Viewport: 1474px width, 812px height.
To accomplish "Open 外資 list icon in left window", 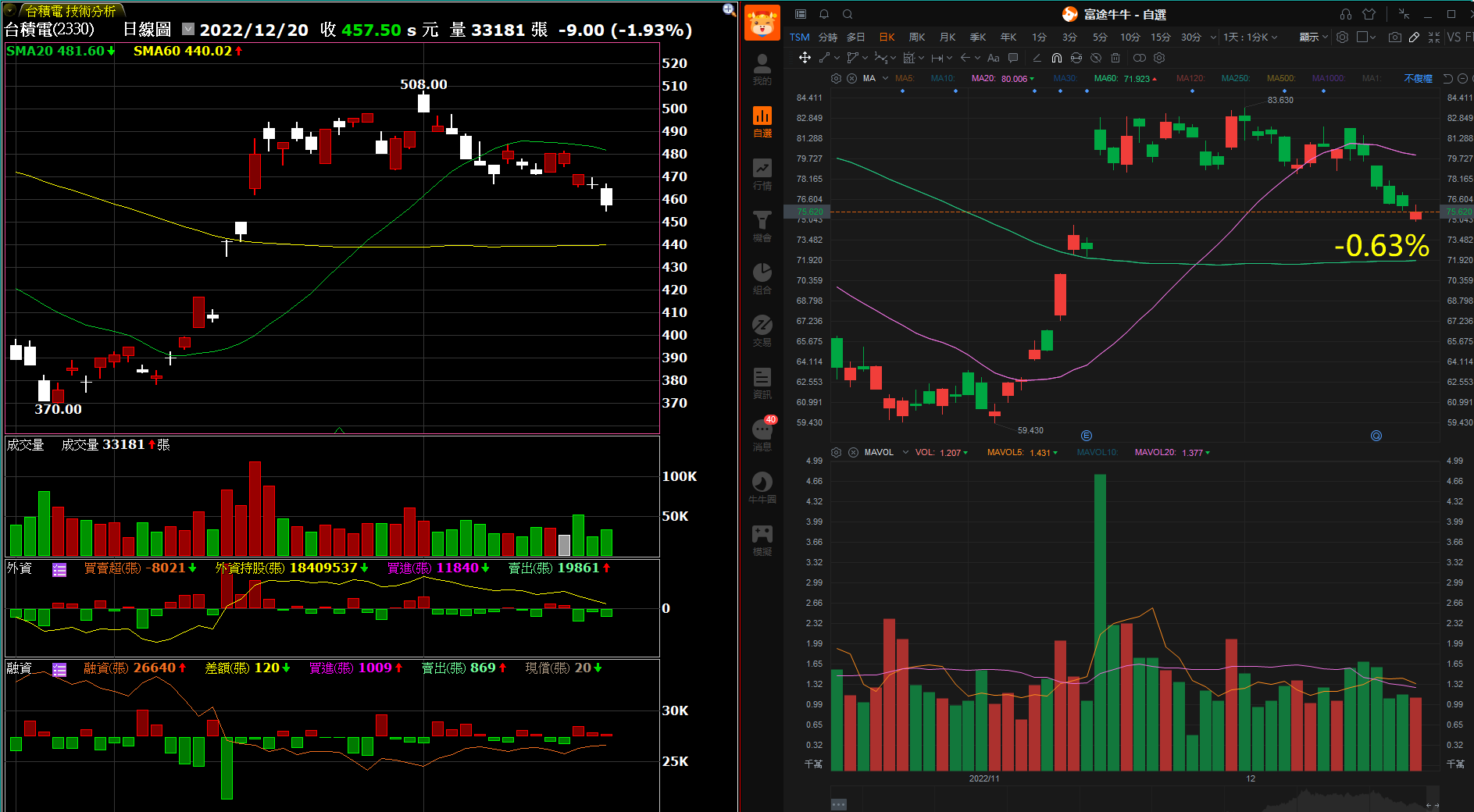I will [59, 569].
